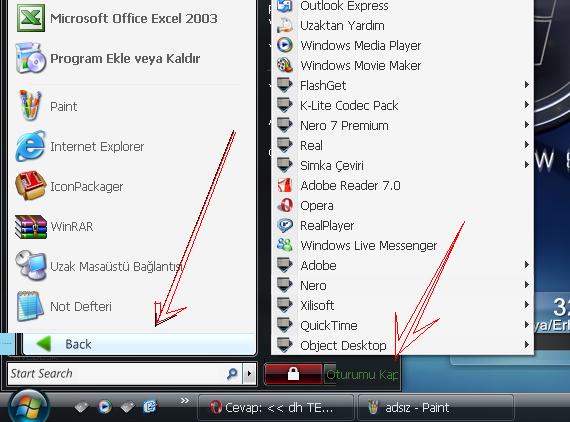Select Uzaktan Yardım menu entry

click(x=402, y=25)
